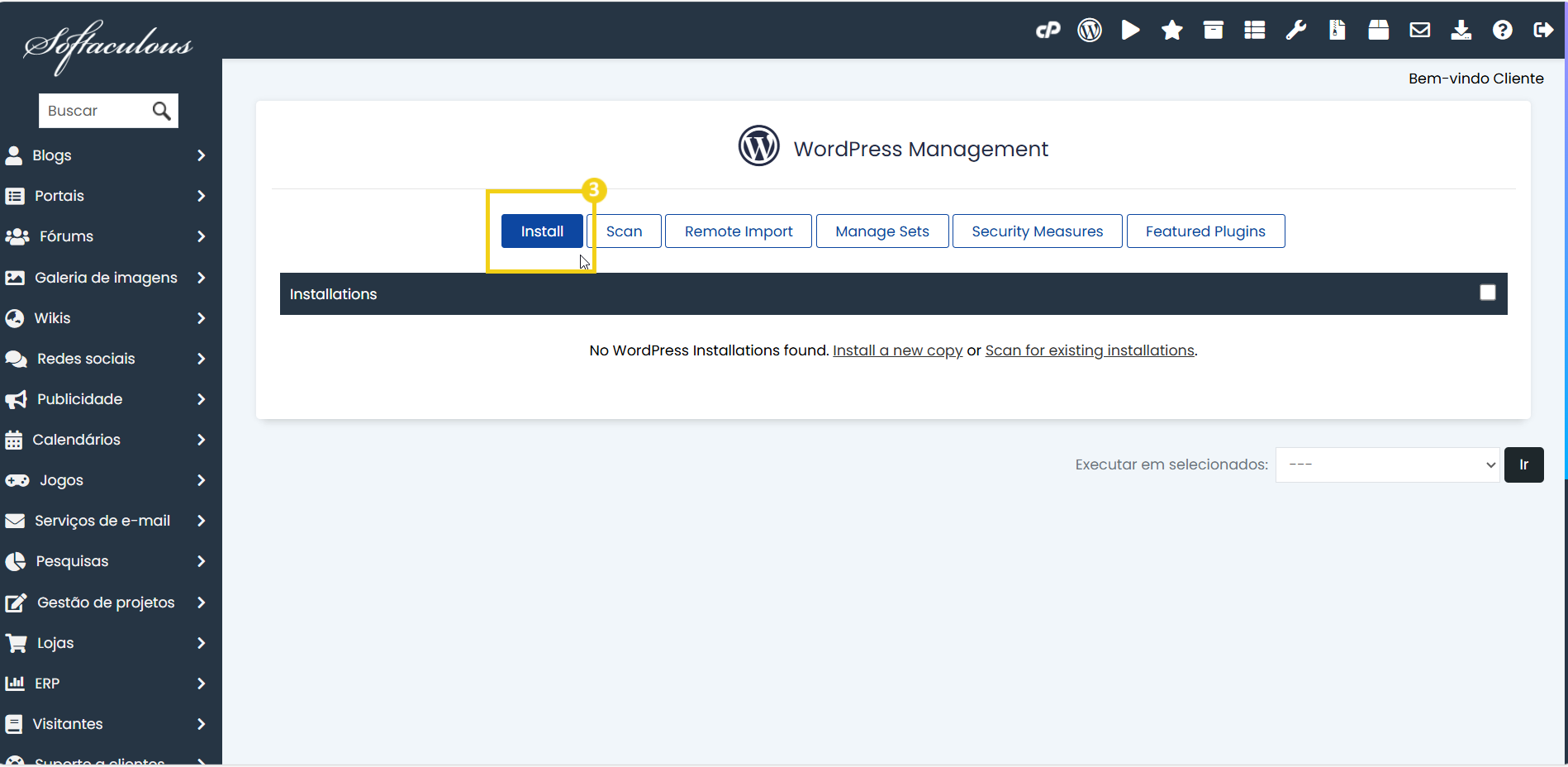
Task: Open the zip file backups icon
Action: [x=1338, y=31]
